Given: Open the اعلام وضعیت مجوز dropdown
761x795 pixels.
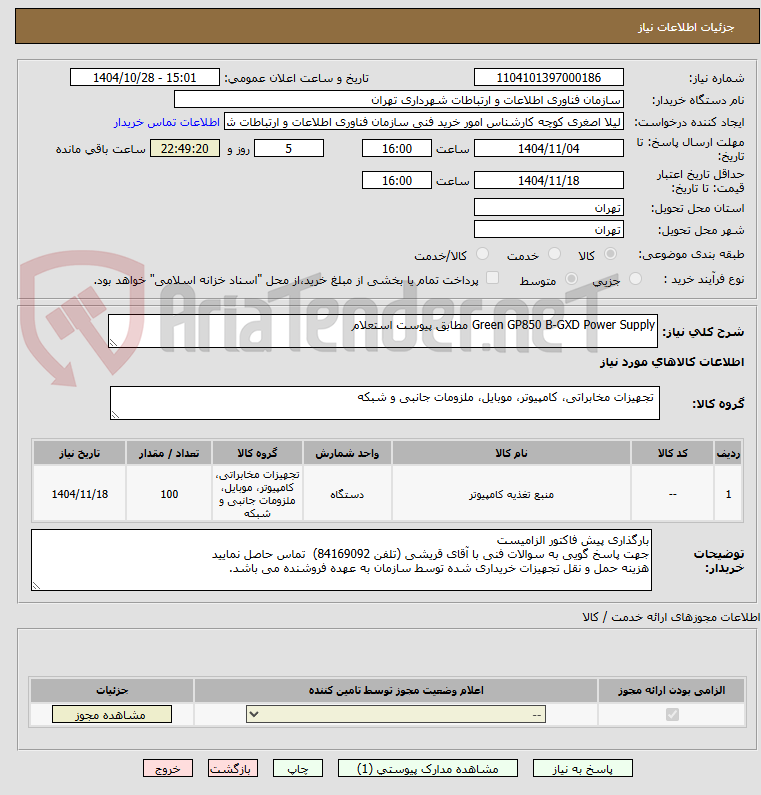Looking at the screenshot, I should (x=396, y=714).
